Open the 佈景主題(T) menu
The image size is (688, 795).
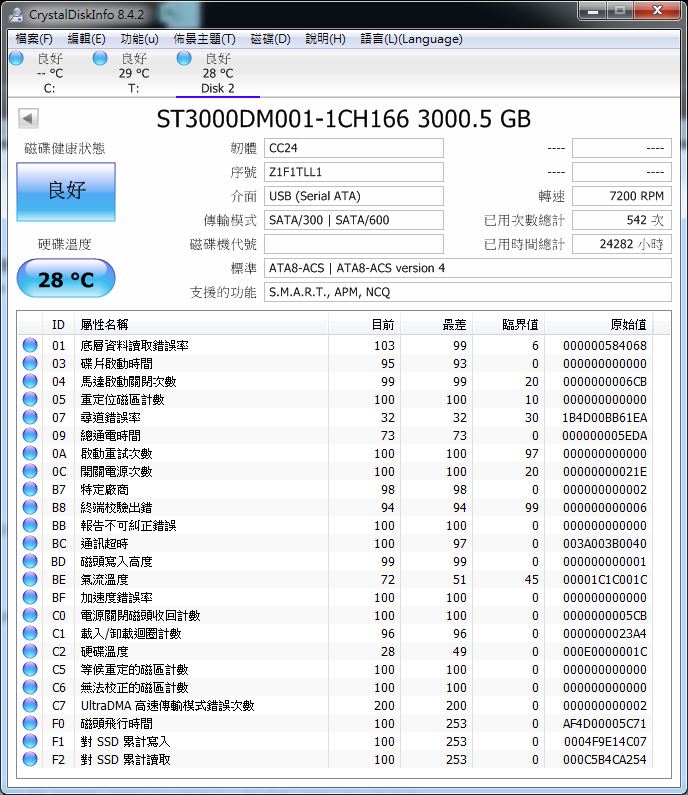pos(204,39)
